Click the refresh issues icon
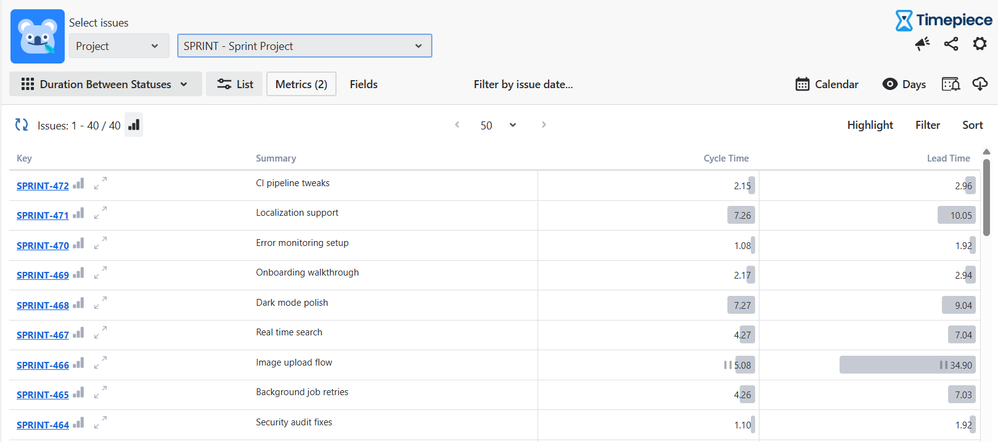 pyautogui.click(x=21, y=125)
